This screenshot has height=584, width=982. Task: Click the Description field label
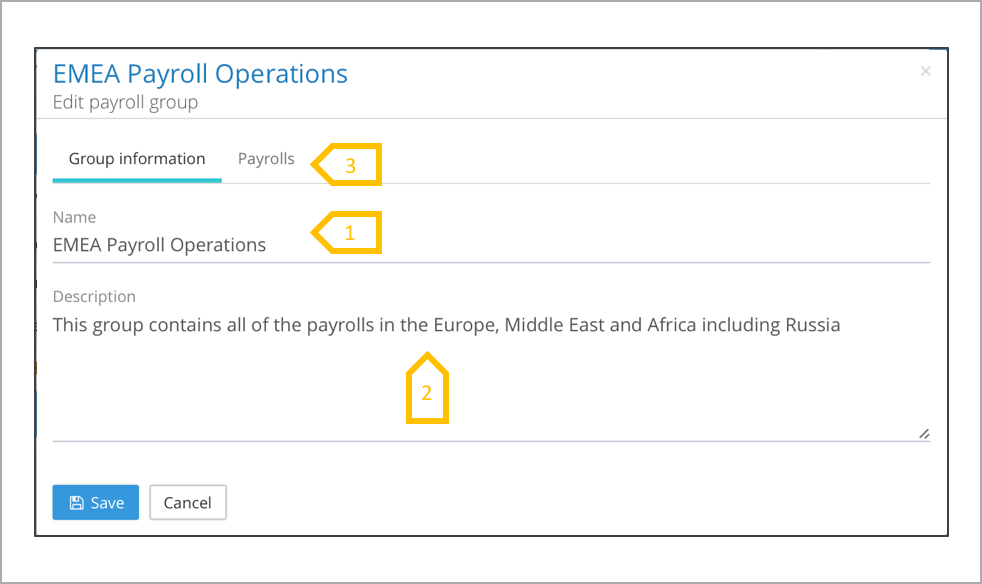94,296
